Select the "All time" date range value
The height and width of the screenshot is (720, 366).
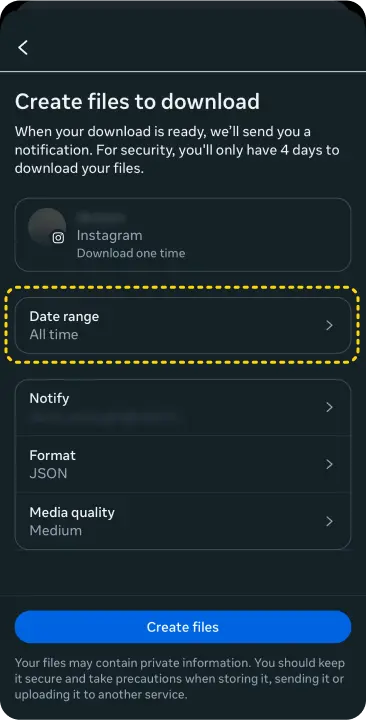pos(54,335)
